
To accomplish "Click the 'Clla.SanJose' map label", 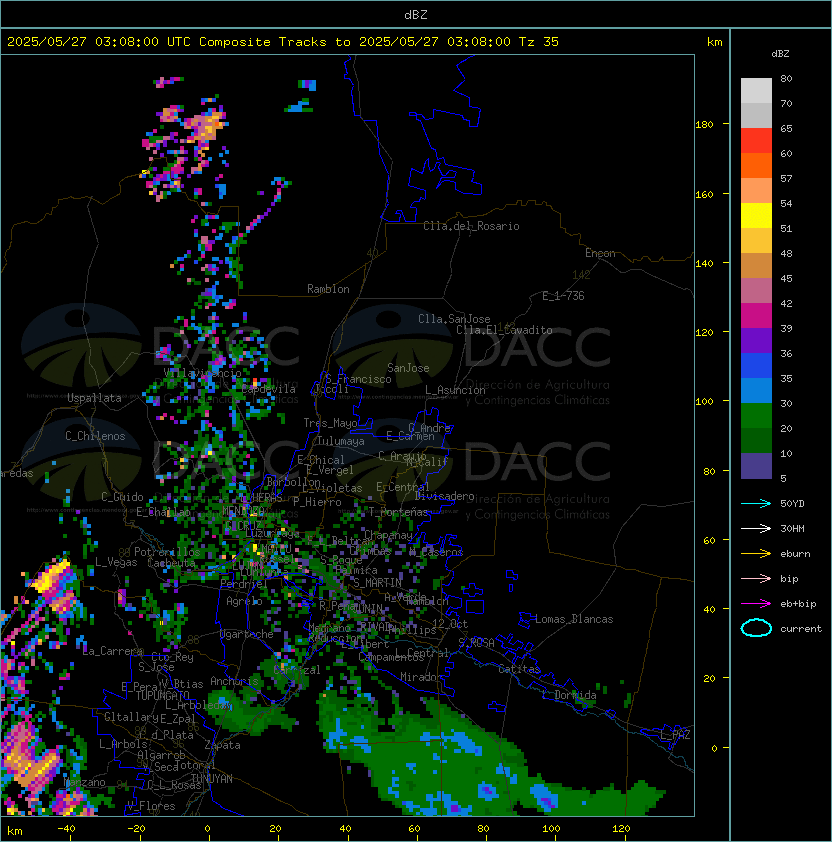I will click(x=454, y=319).
